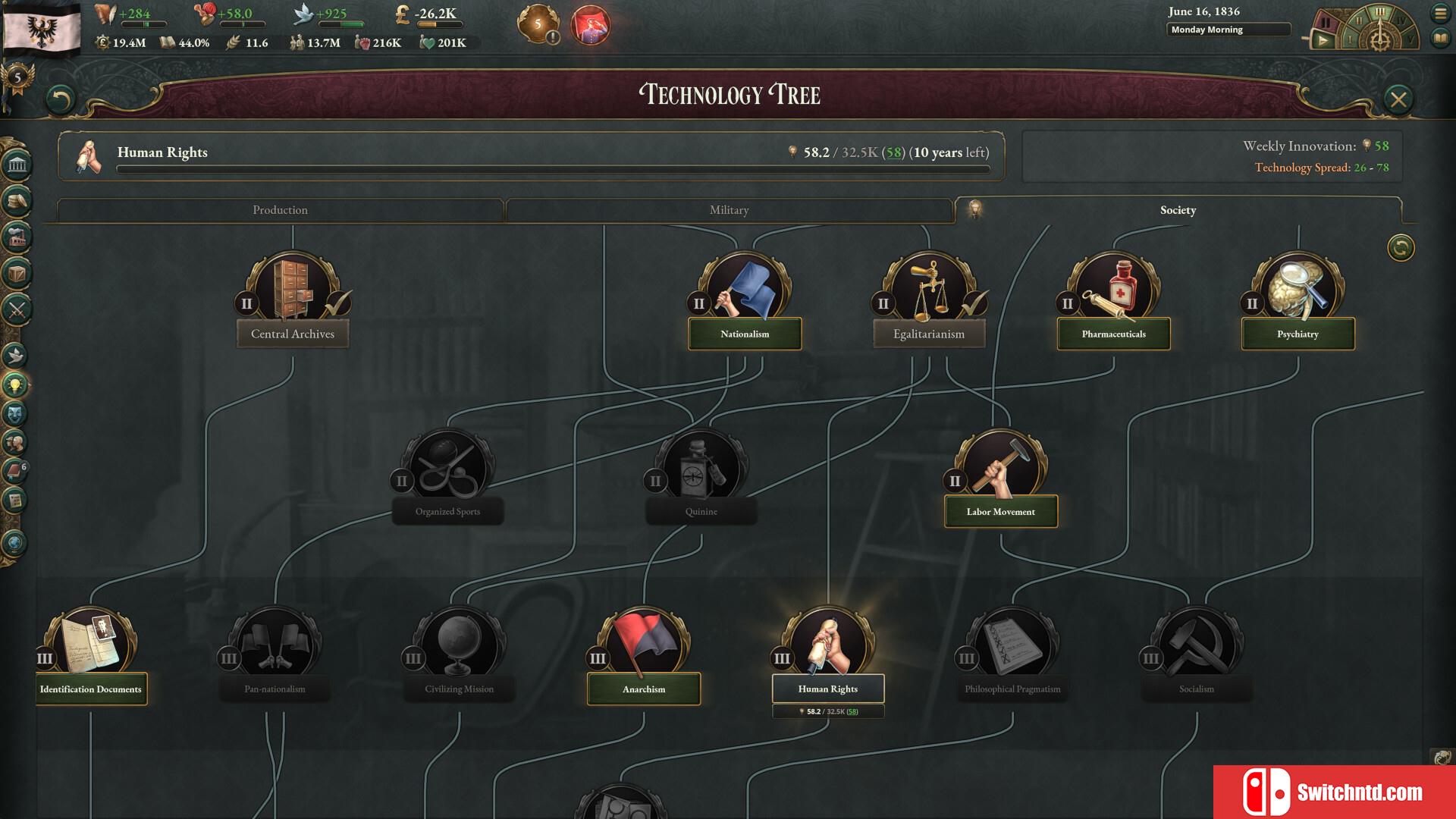This screenshot has height=819, width=1456.
Task: Click the refresh tree view button
Action: pyautogui.click(x=1401, y=247)
